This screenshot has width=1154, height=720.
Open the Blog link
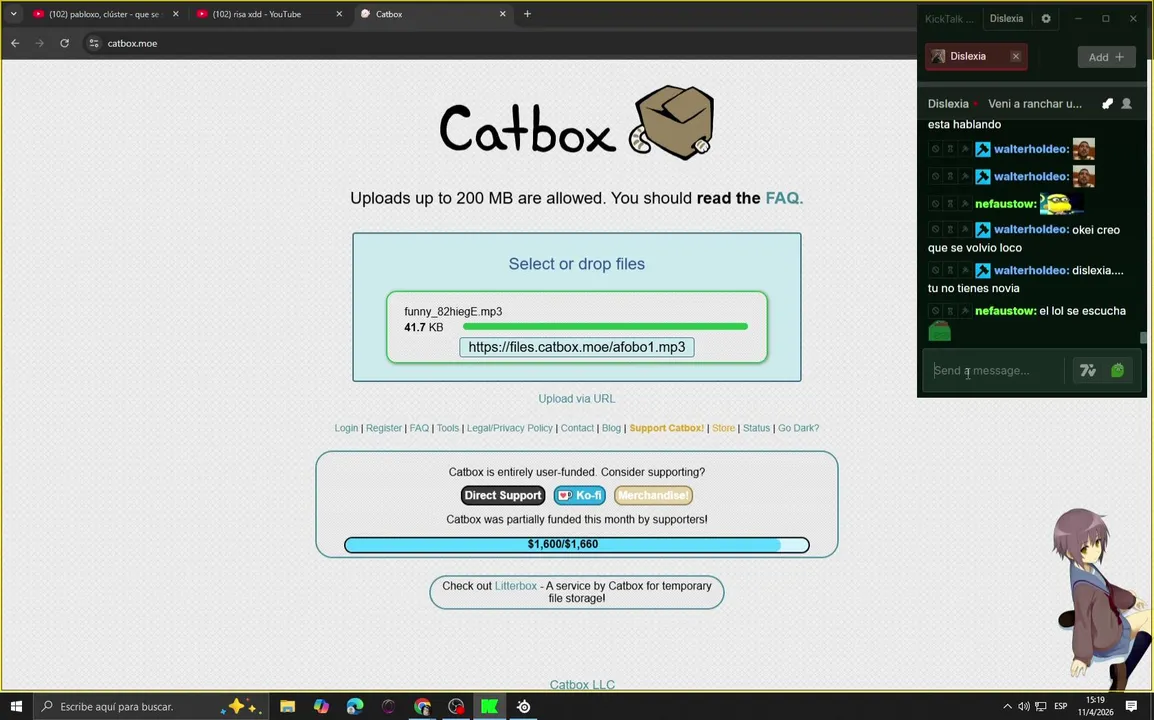point(611,428)
